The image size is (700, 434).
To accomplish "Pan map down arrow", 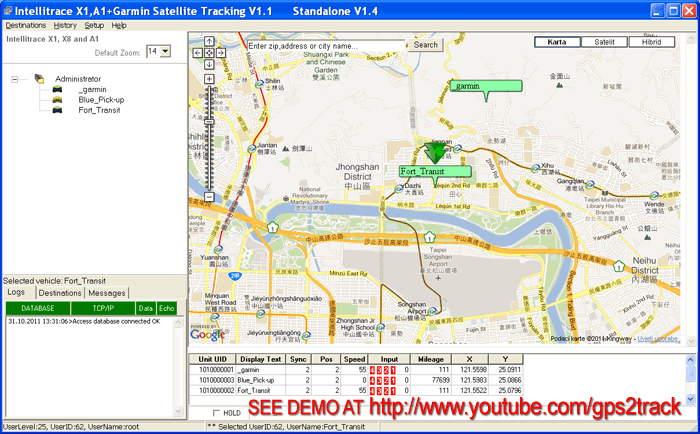I will pyautogui.click(x=209, y=64).
